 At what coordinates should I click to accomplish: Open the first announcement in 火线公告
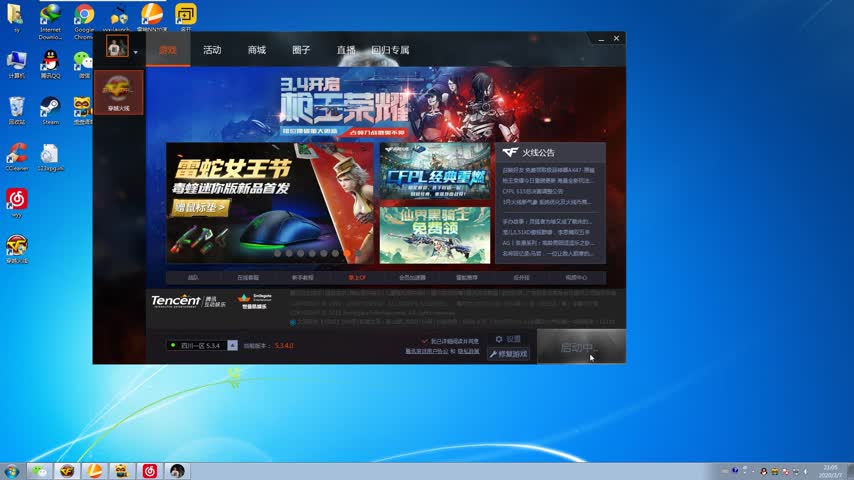click(548, 170)
